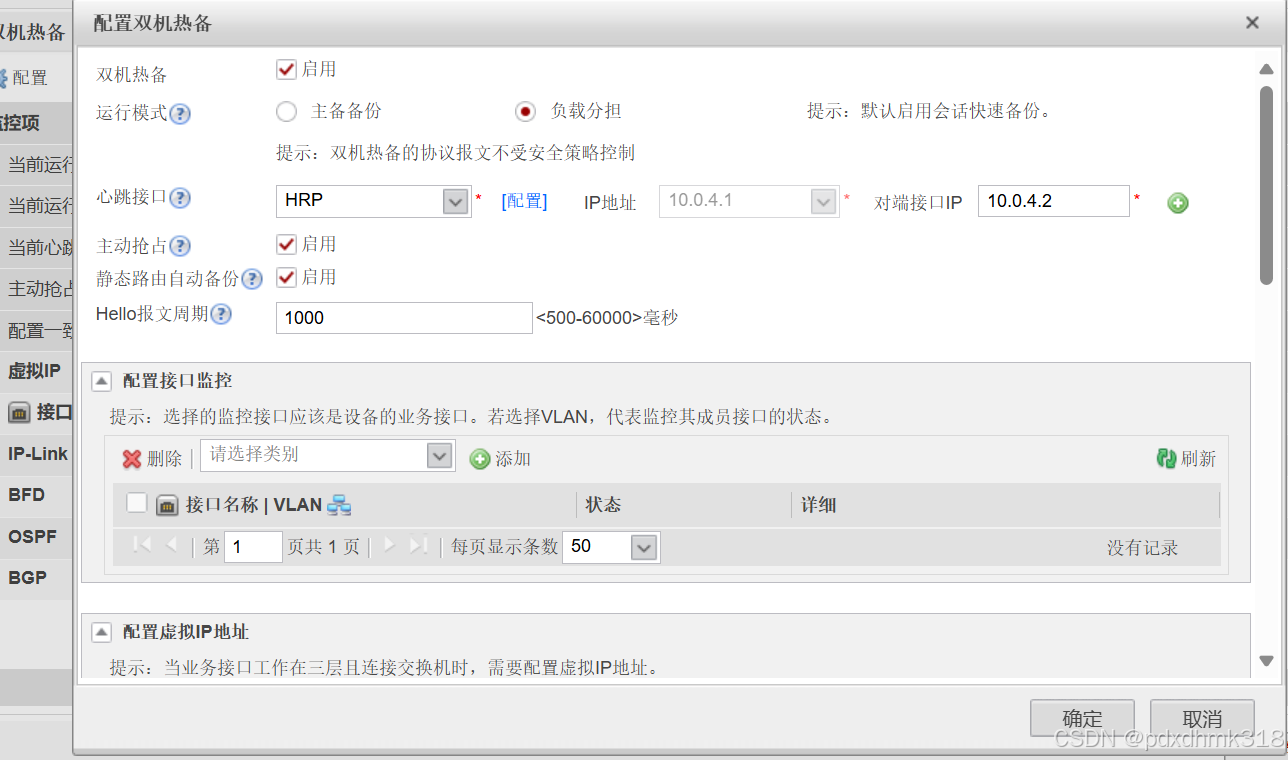The height and width of the screenshot is (760, 1288).
Task: Select the 负载分担 radio button
Action: [525, 111]
